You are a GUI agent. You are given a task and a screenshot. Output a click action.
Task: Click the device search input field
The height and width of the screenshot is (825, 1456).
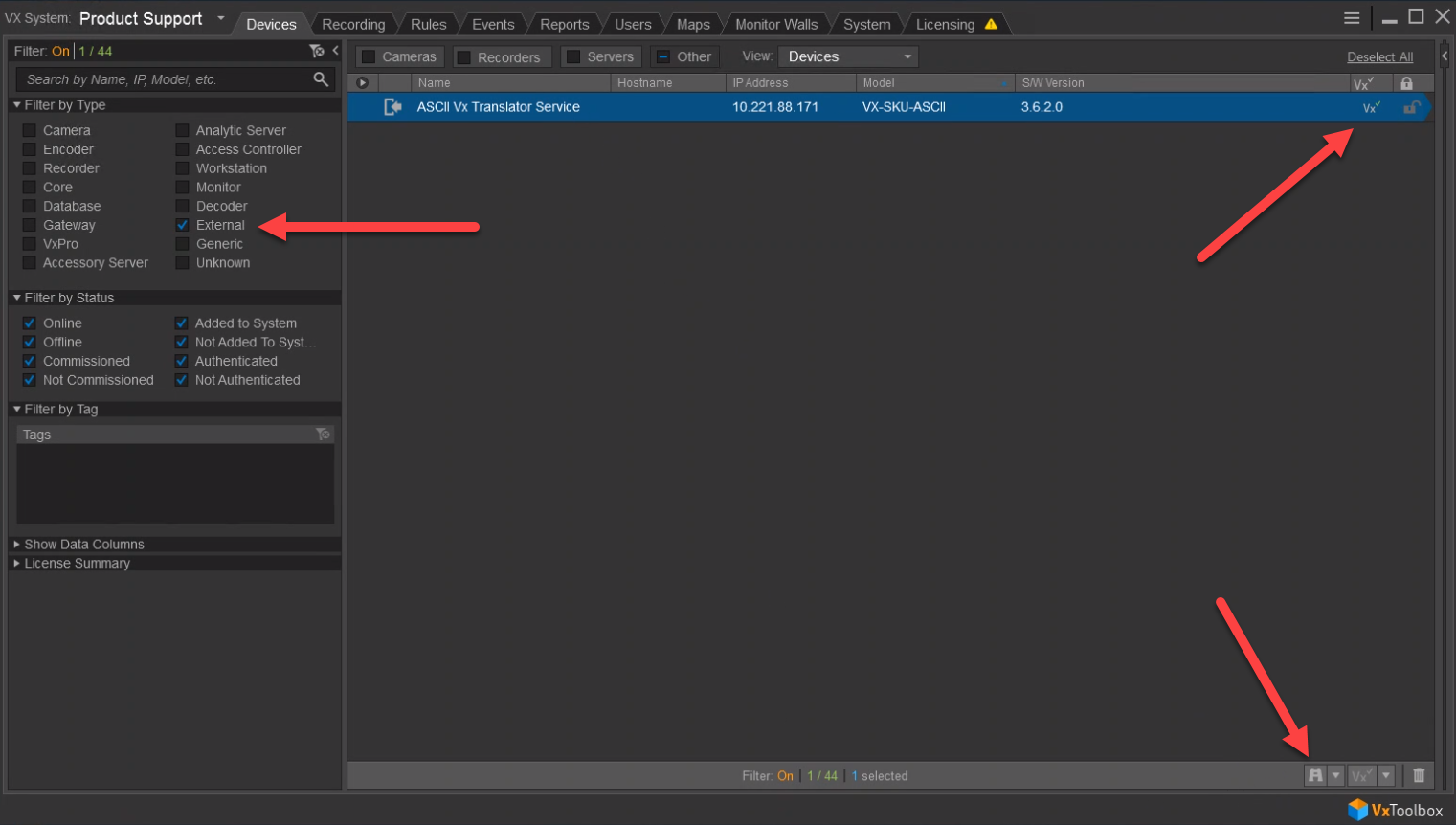[163, 79]
